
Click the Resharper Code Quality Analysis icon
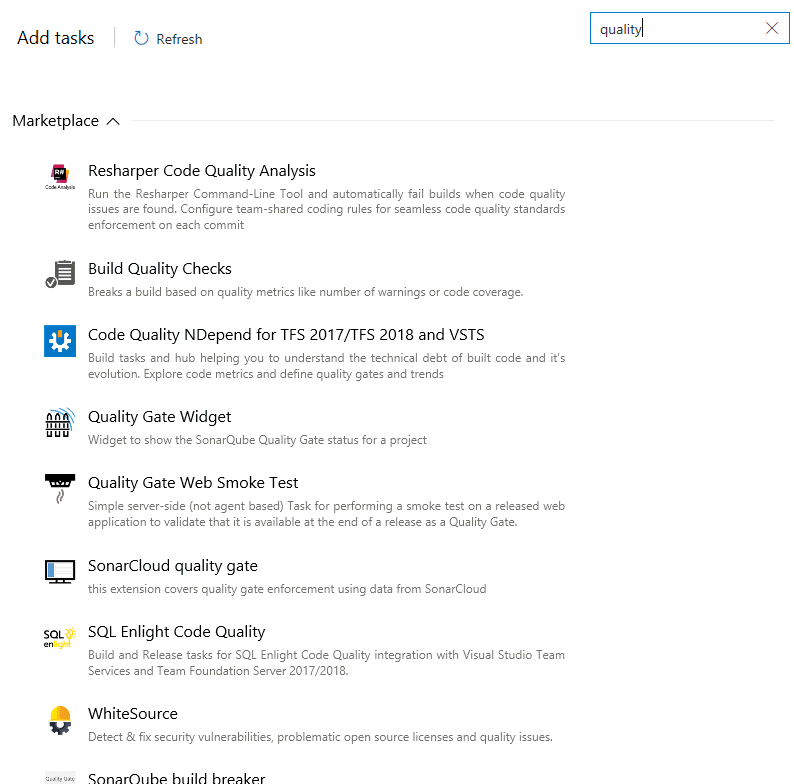(x=60, y=177)
